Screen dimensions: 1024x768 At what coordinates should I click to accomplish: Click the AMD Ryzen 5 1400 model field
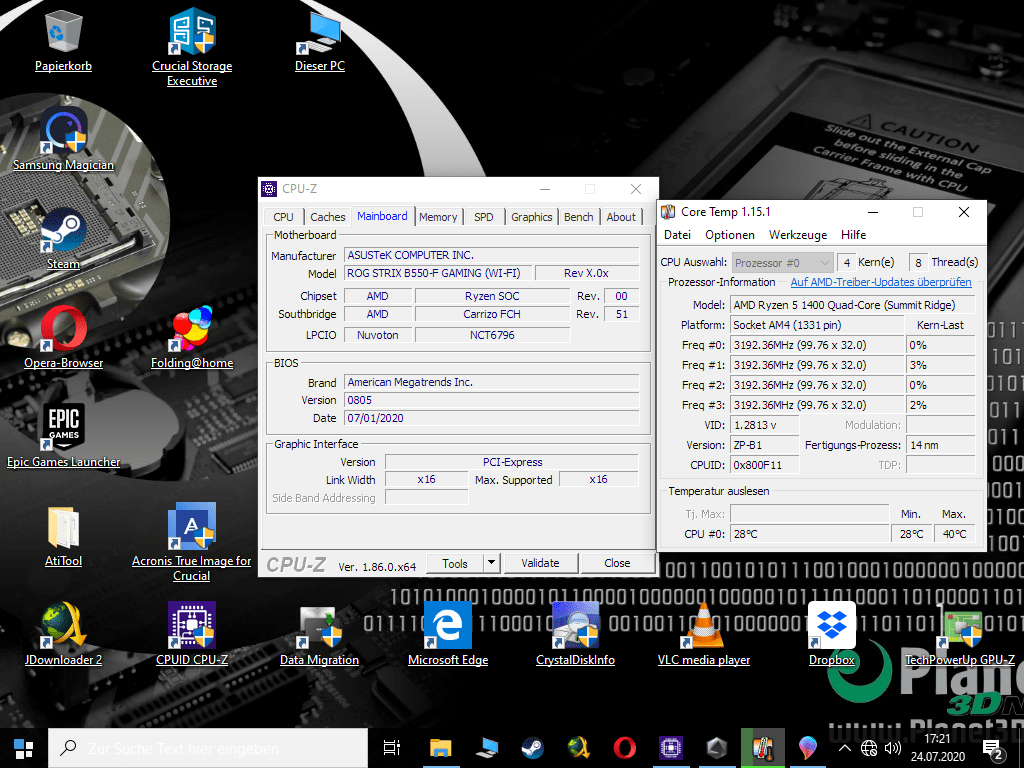(x=853, y=305)
